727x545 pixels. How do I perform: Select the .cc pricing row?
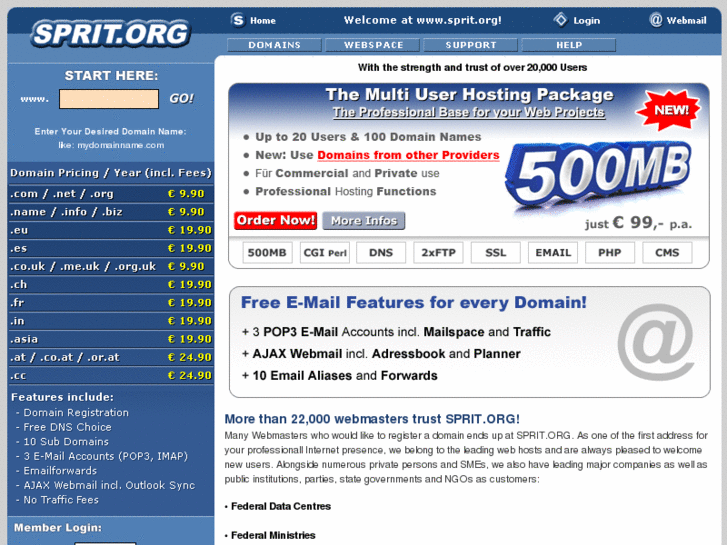111,375
